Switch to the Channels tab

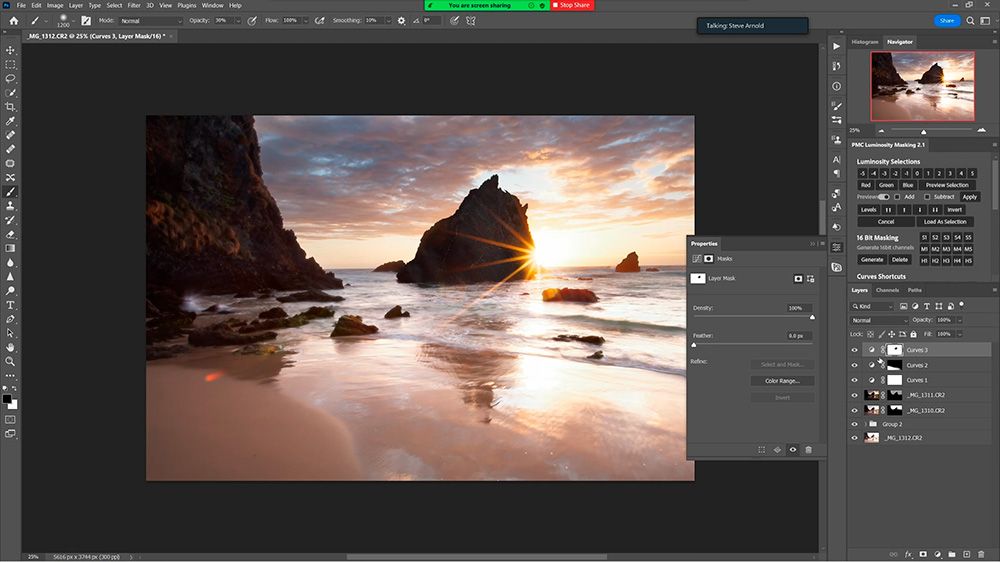click(x=887, y=290)
